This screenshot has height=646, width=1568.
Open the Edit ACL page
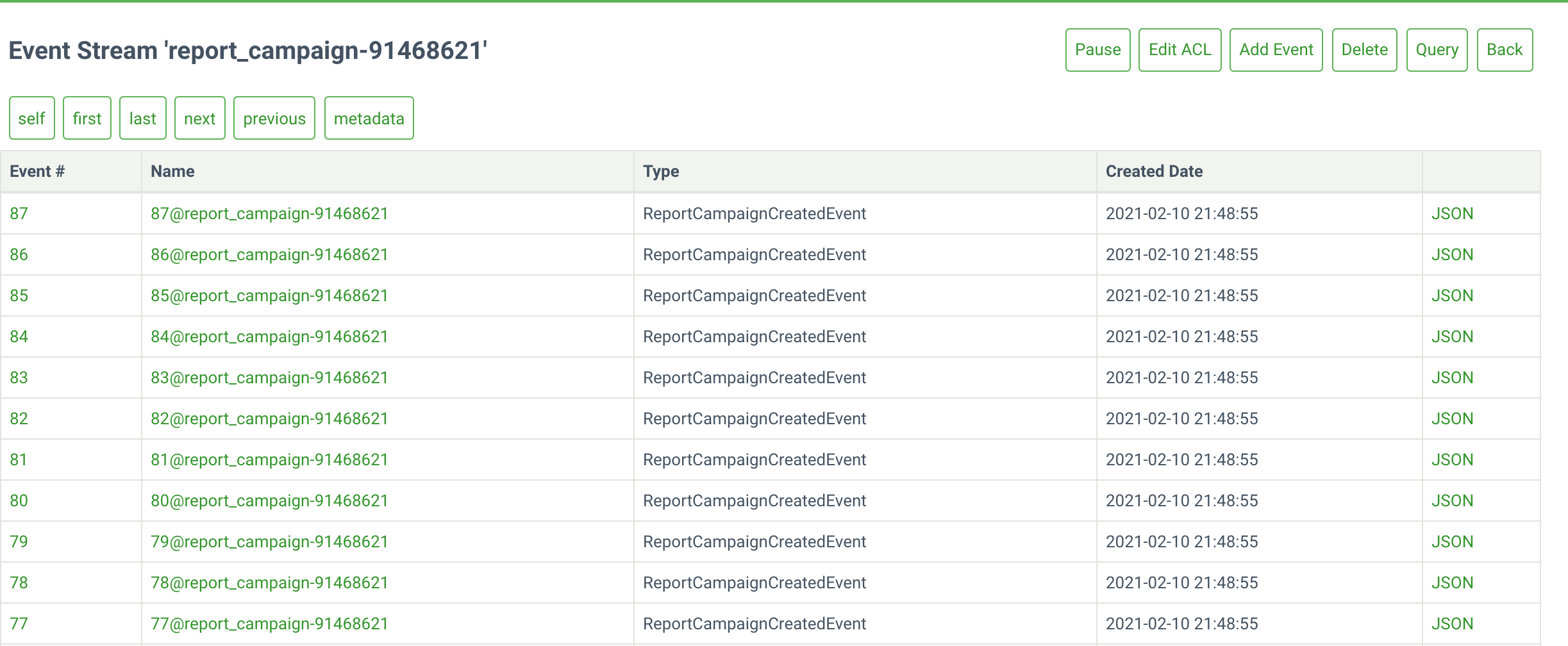[x=1180, y=50]
